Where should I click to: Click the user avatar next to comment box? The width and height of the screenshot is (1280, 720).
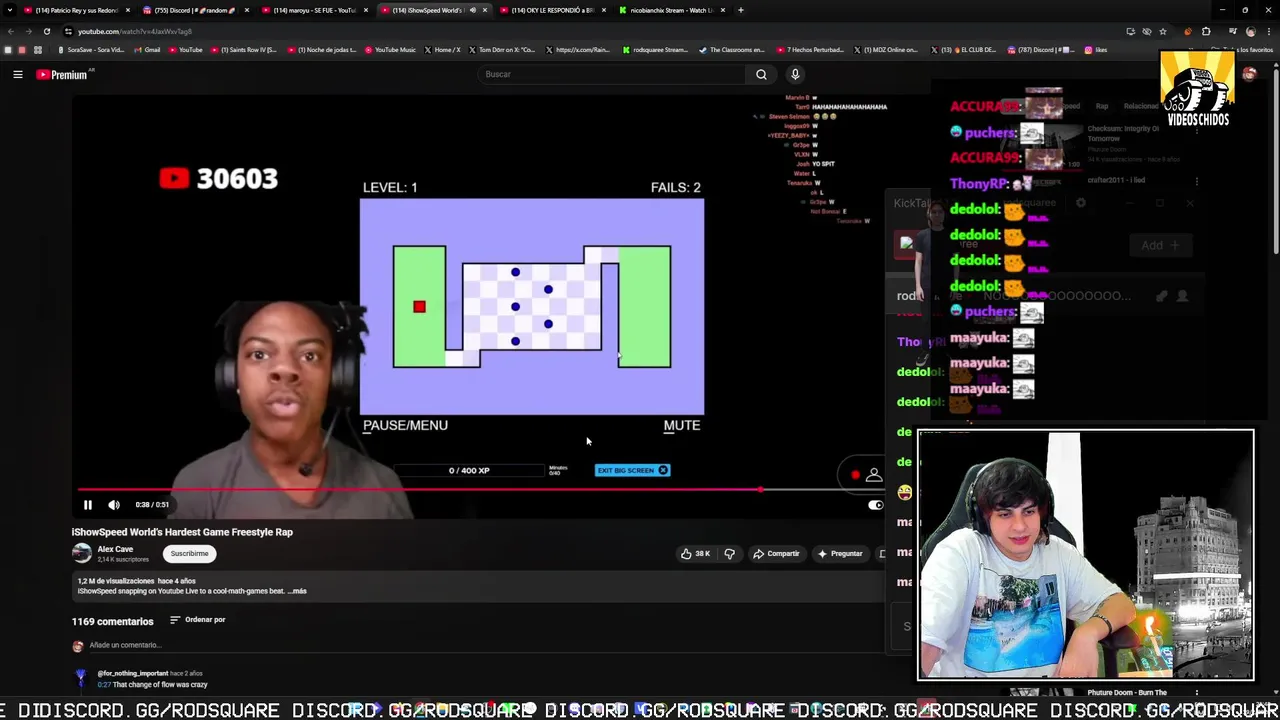78,646
